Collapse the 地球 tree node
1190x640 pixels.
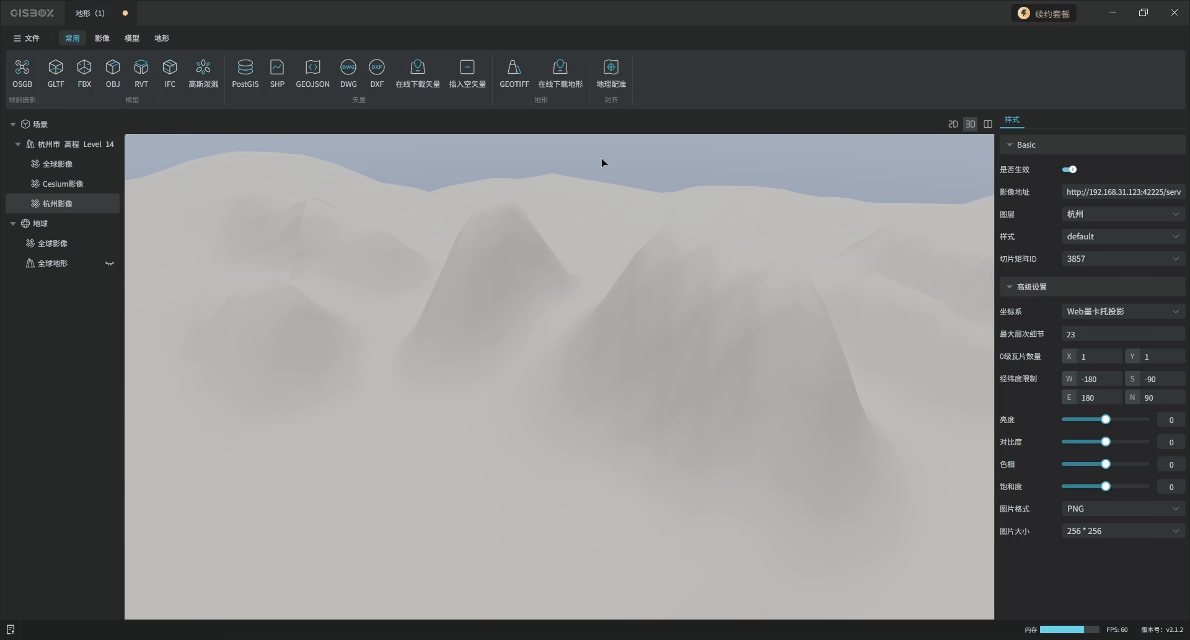tap(13, 224)
